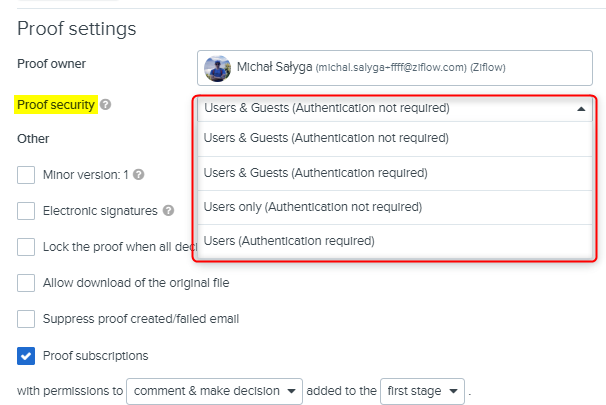The height and width of the screenshot is (405, 606).
Task: Collapse the Proof security dropdown
Action: 582,109
